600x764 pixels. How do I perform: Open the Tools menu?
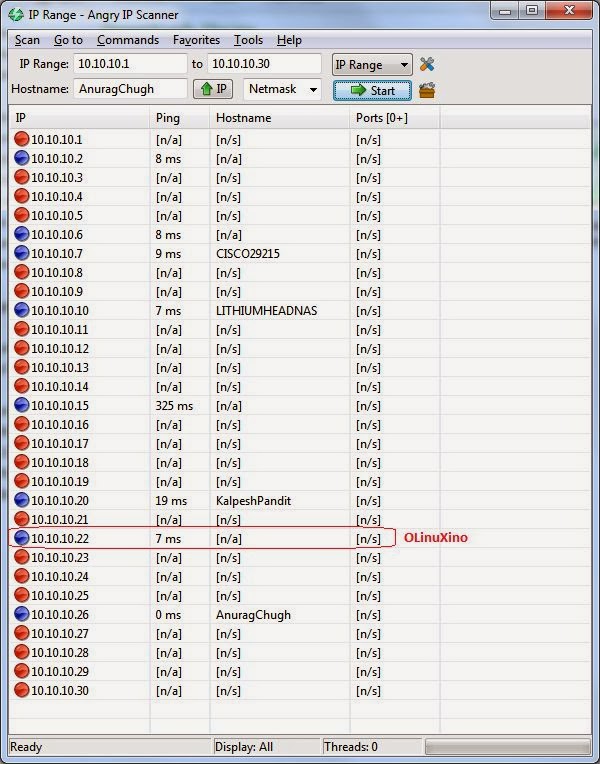pos(248,40)
